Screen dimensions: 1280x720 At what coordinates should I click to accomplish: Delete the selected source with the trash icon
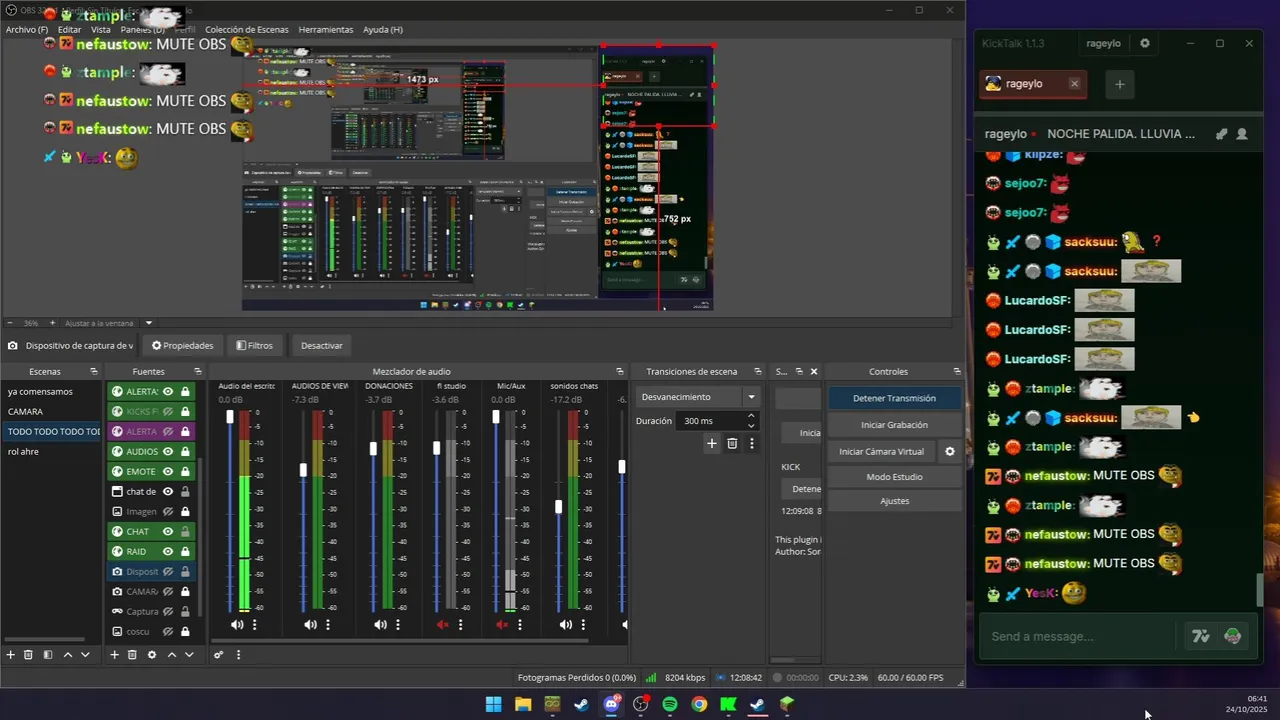(132, 655)
